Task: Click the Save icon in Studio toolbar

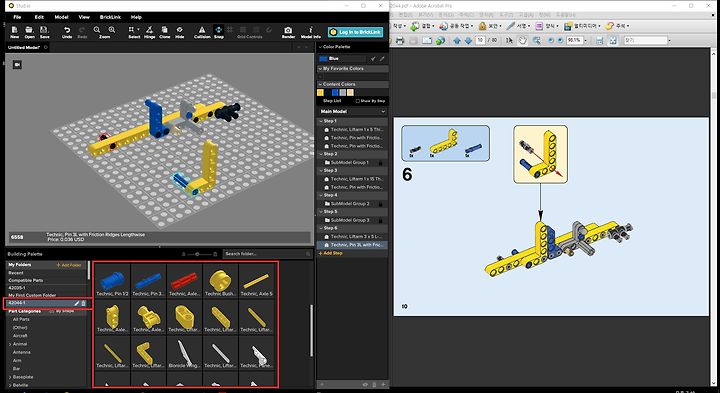Action: pos(45,30)
